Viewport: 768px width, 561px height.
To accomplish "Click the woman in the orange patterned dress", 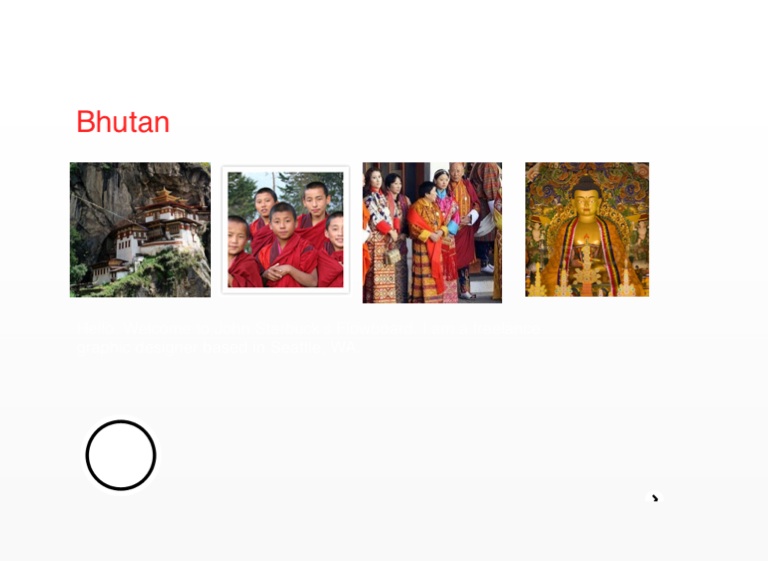I will tap(429, 243).
